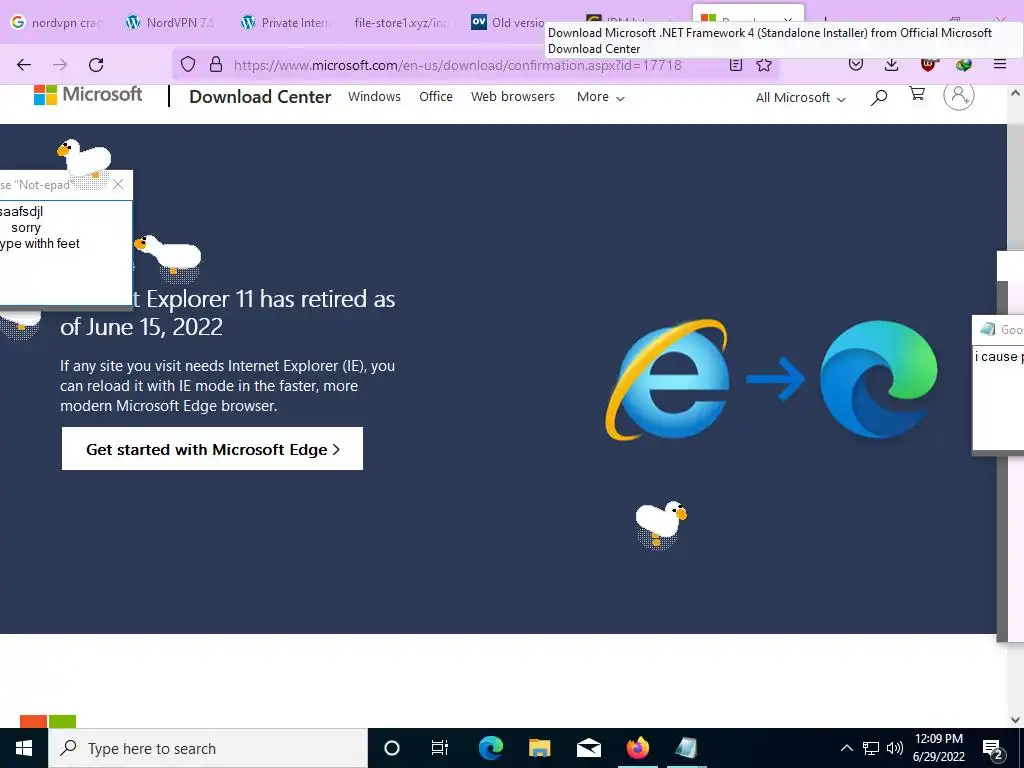Image resolution: width=1024 pixels, height=768 pixels.
Task: Open the Windows navigation item
Action: (374, 97)
